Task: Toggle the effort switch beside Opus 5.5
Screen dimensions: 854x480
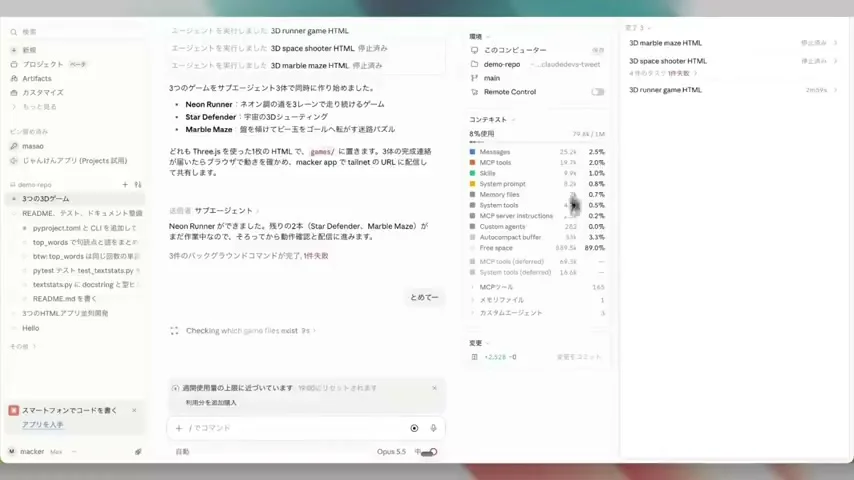Action: (x=430, y=452)
